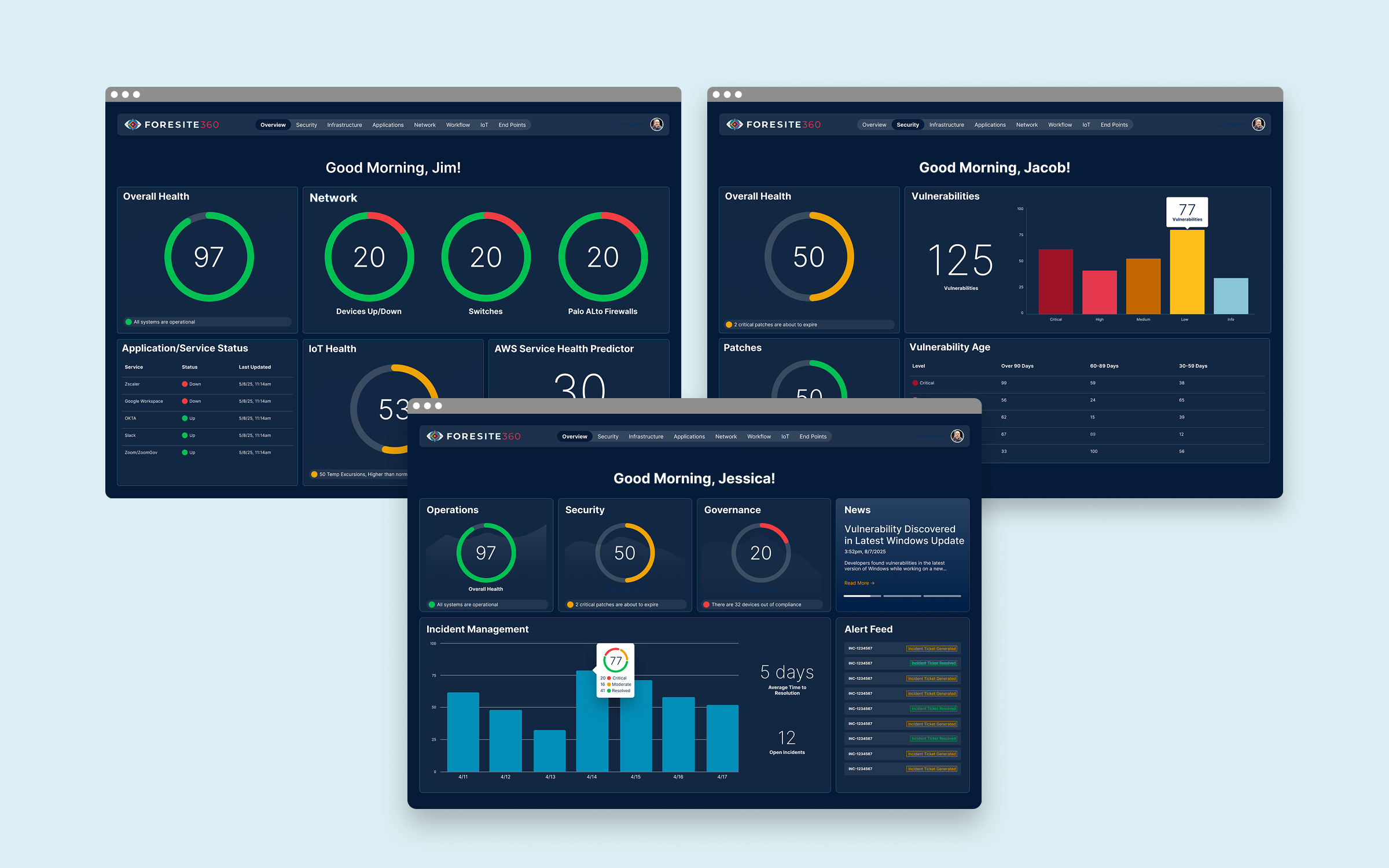
Task: Click the first Incident Ticket Generated badge
Action: pos(932,649)
